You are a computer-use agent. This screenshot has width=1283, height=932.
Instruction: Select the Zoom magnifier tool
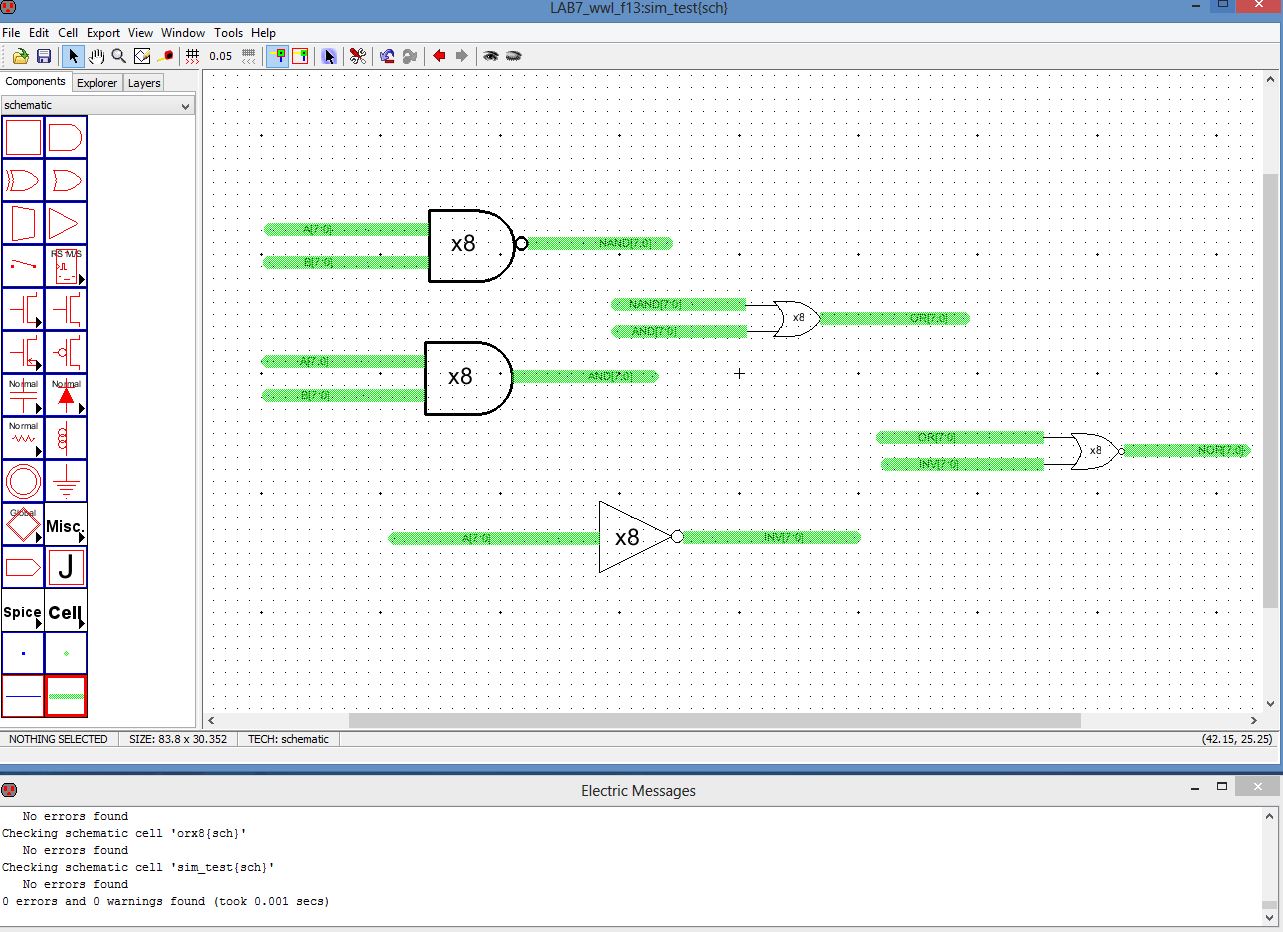click(x=119, y=56)
